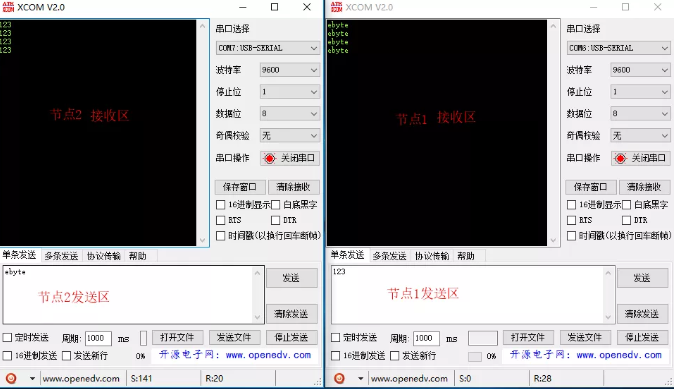The height and width of the screenshot is (389, 674).
Task: Expand baud rate 9600 dropdown in left window
Action: point(290,70)
